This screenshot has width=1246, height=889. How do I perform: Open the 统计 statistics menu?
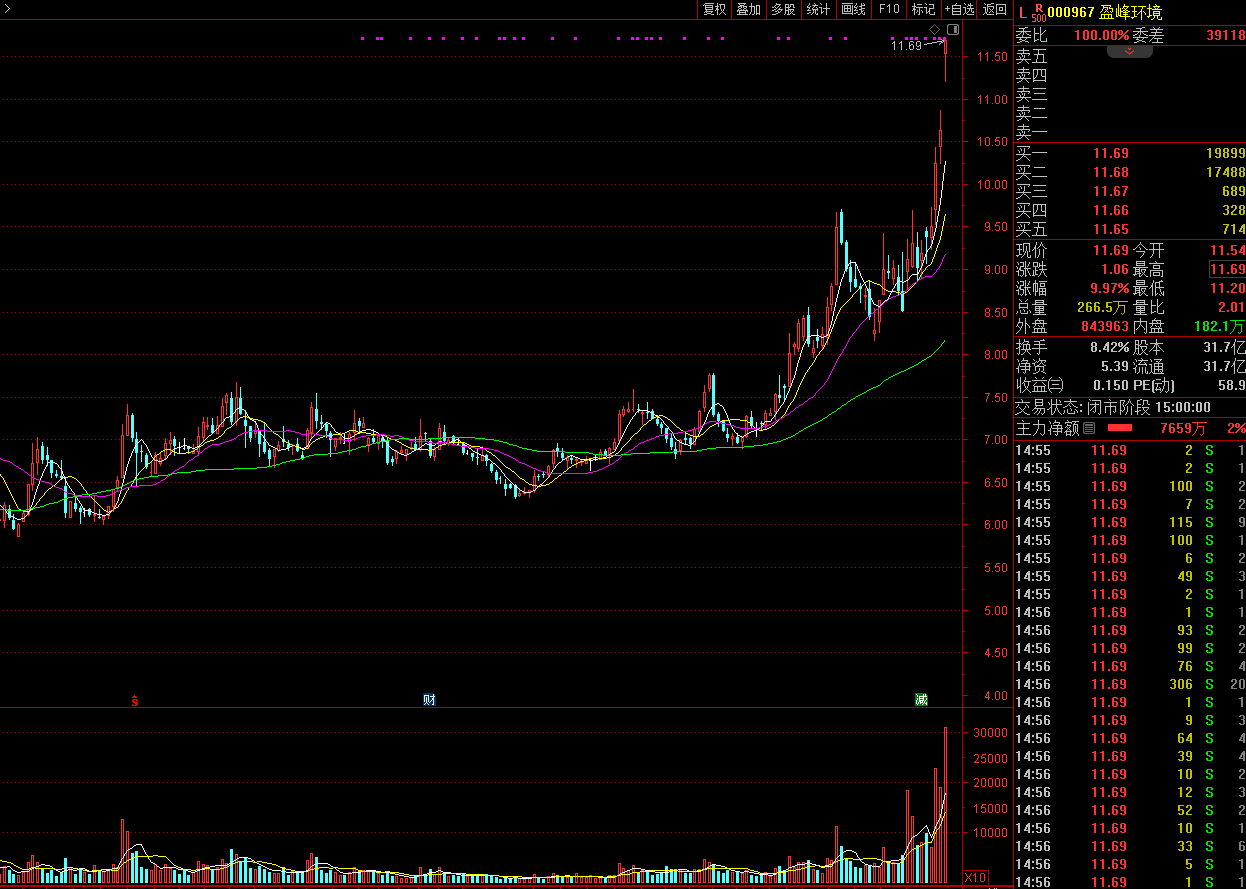[818, 10]
